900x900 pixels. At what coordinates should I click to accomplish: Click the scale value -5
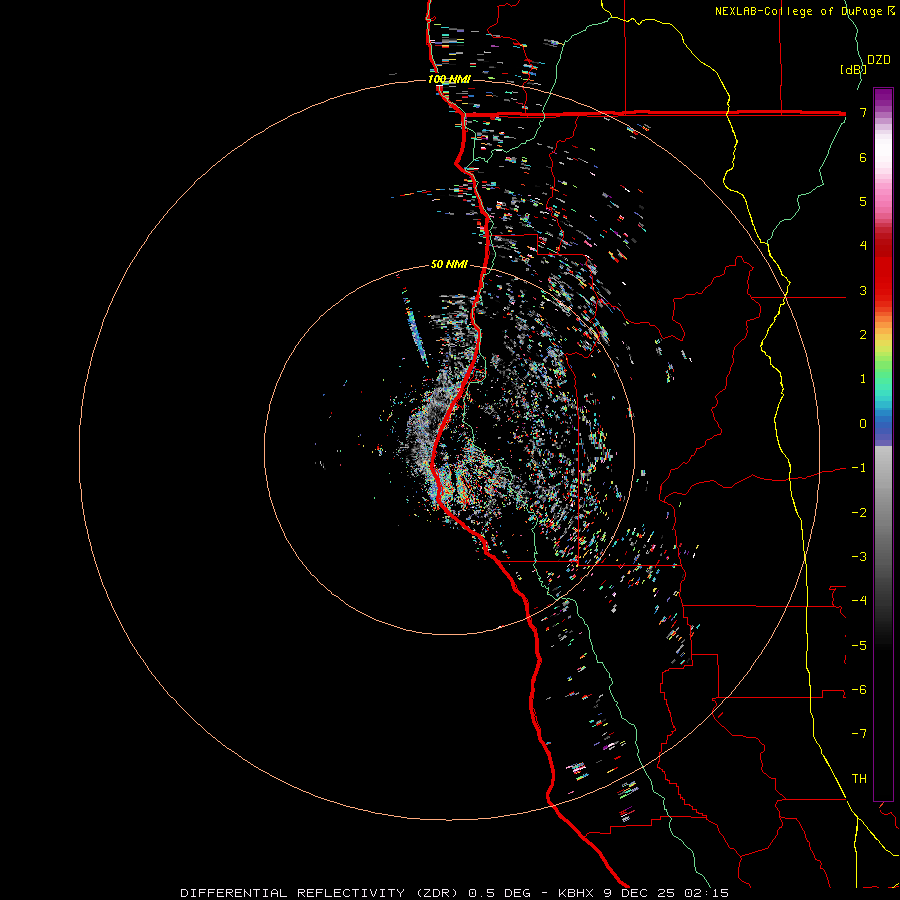(x=859, y=645)
